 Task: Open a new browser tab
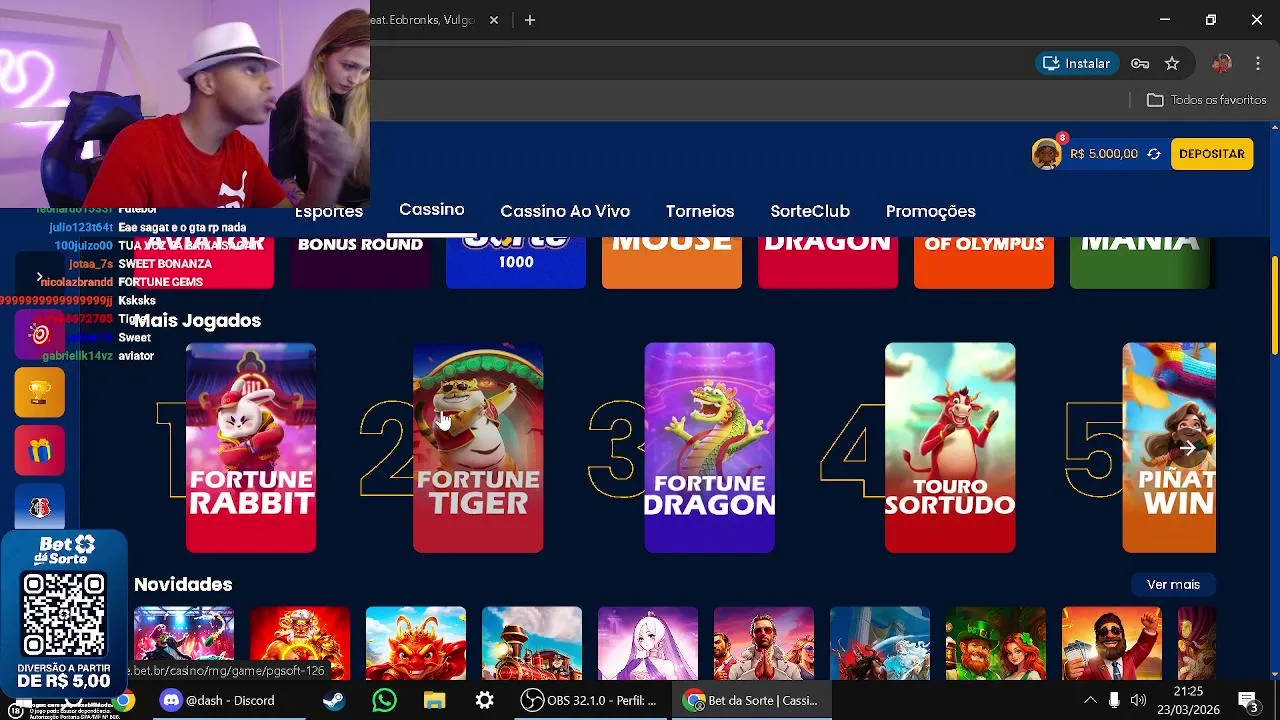(530, 20)
